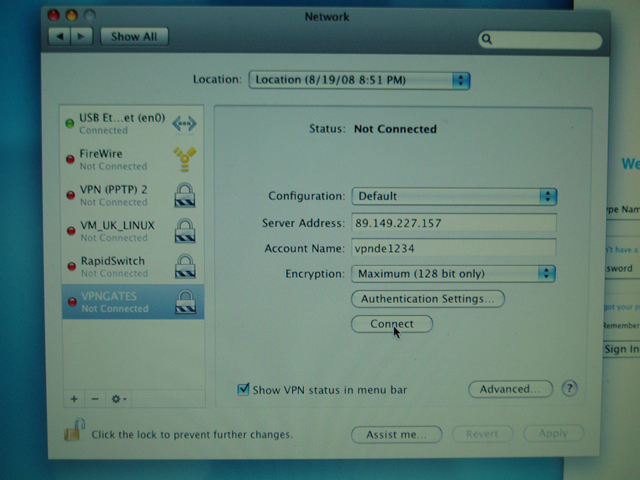Click the VPNGATES padlock icon
Screen dimensions: 640x480
tap(186, 302)
